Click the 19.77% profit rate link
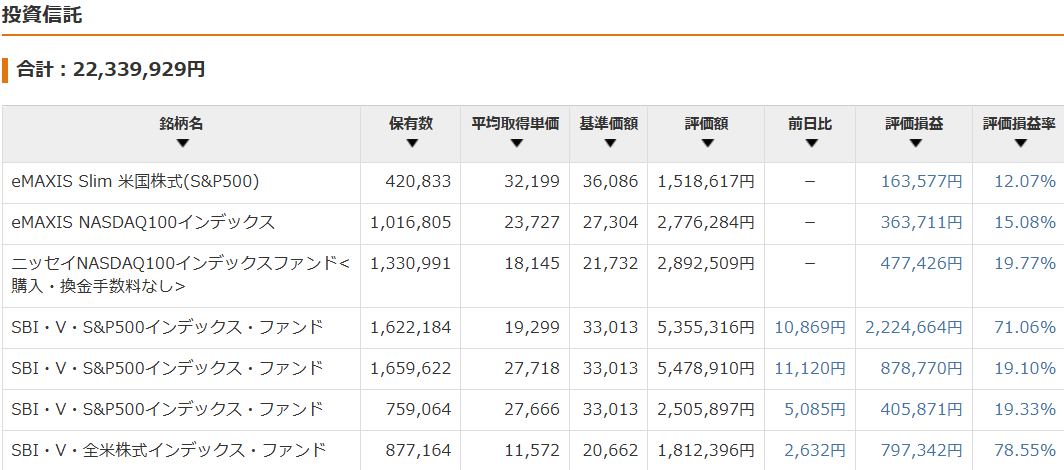1064x470 pixels. click(x=1025, y=263)
